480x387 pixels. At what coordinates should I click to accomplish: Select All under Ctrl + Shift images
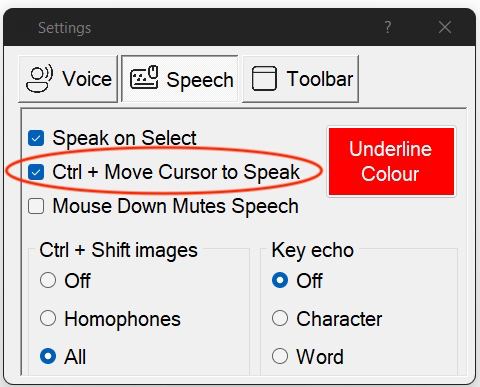click(x=48, y=356)
